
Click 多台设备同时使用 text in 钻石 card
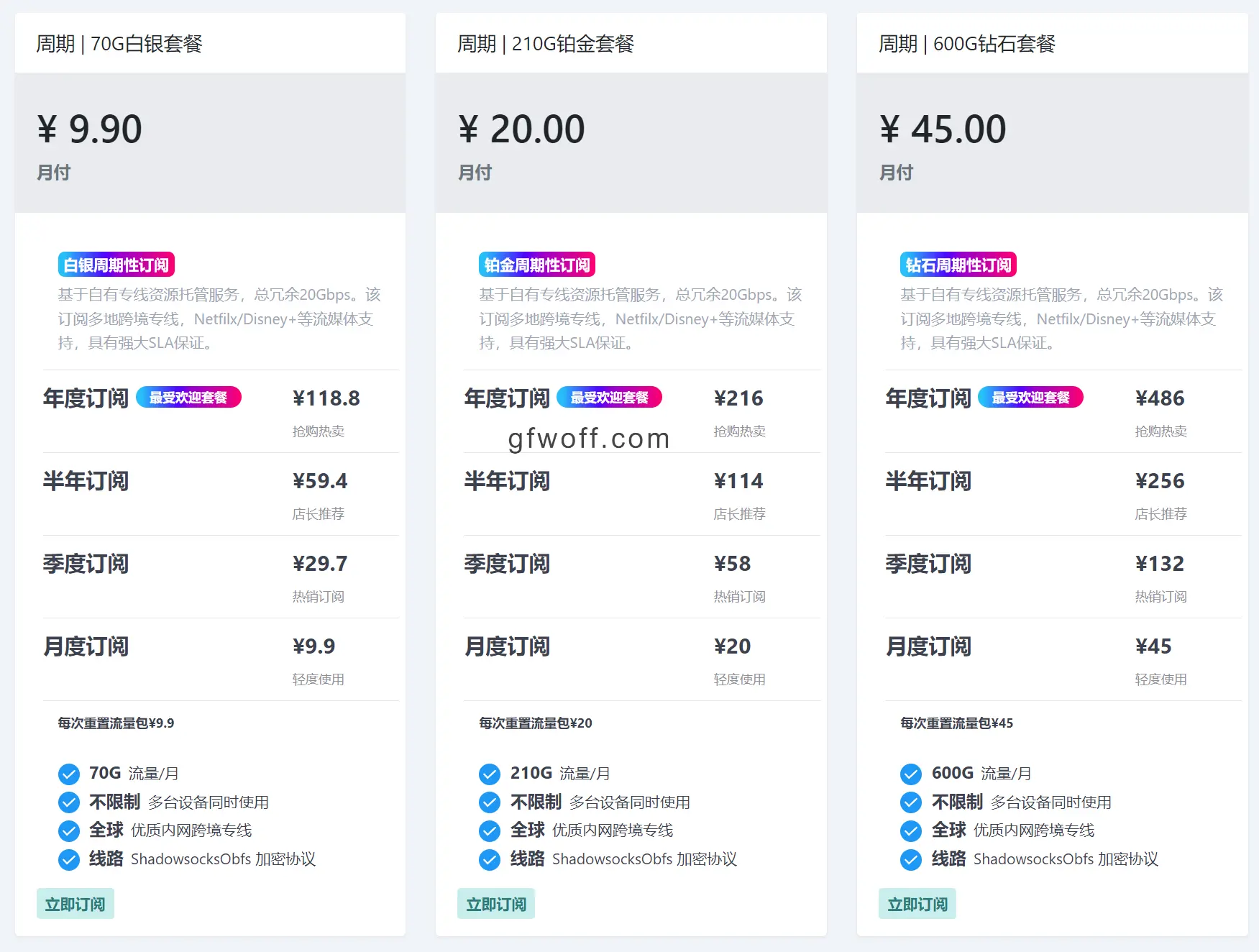pyautogui.click(x=1051, y=802)
